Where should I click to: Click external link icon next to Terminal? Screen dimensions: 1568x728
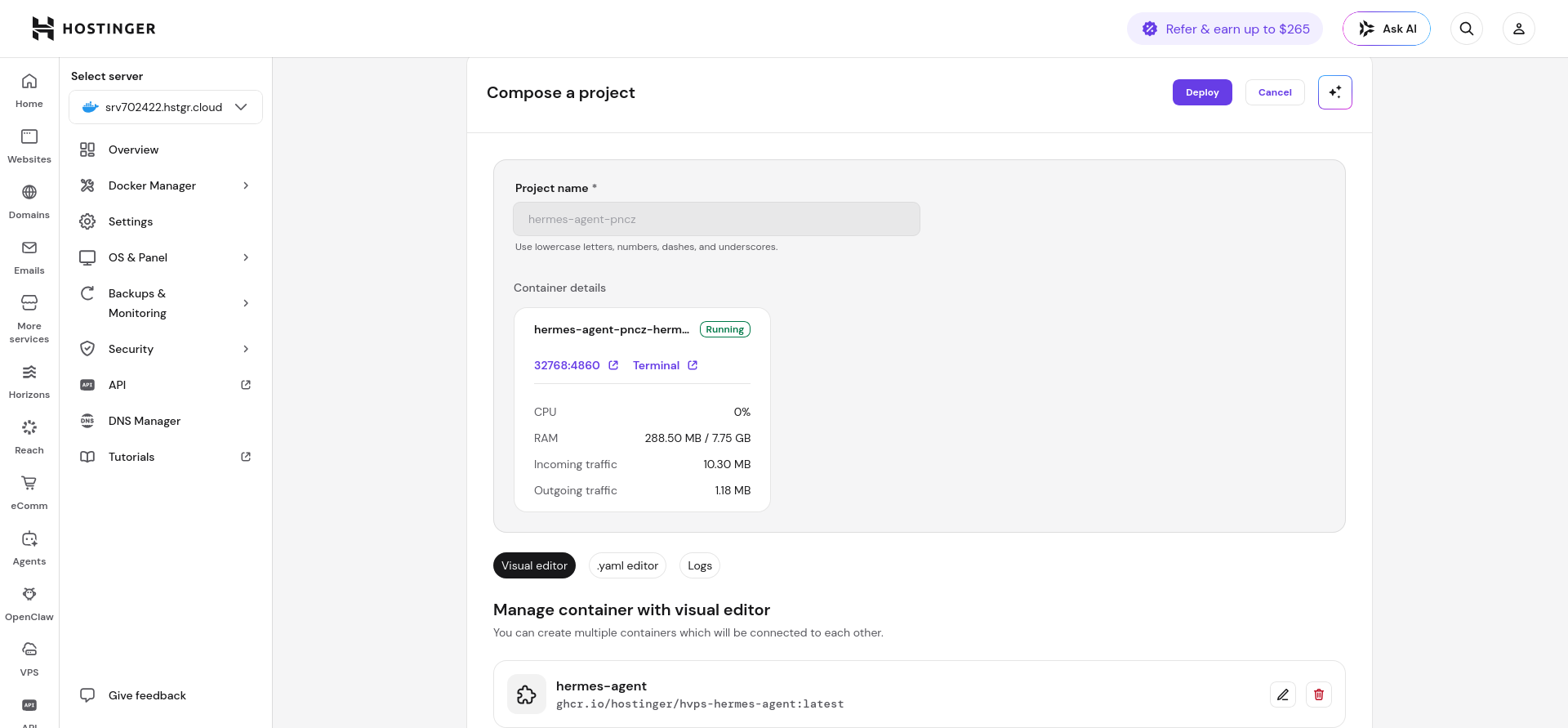[x=693, y=365]
